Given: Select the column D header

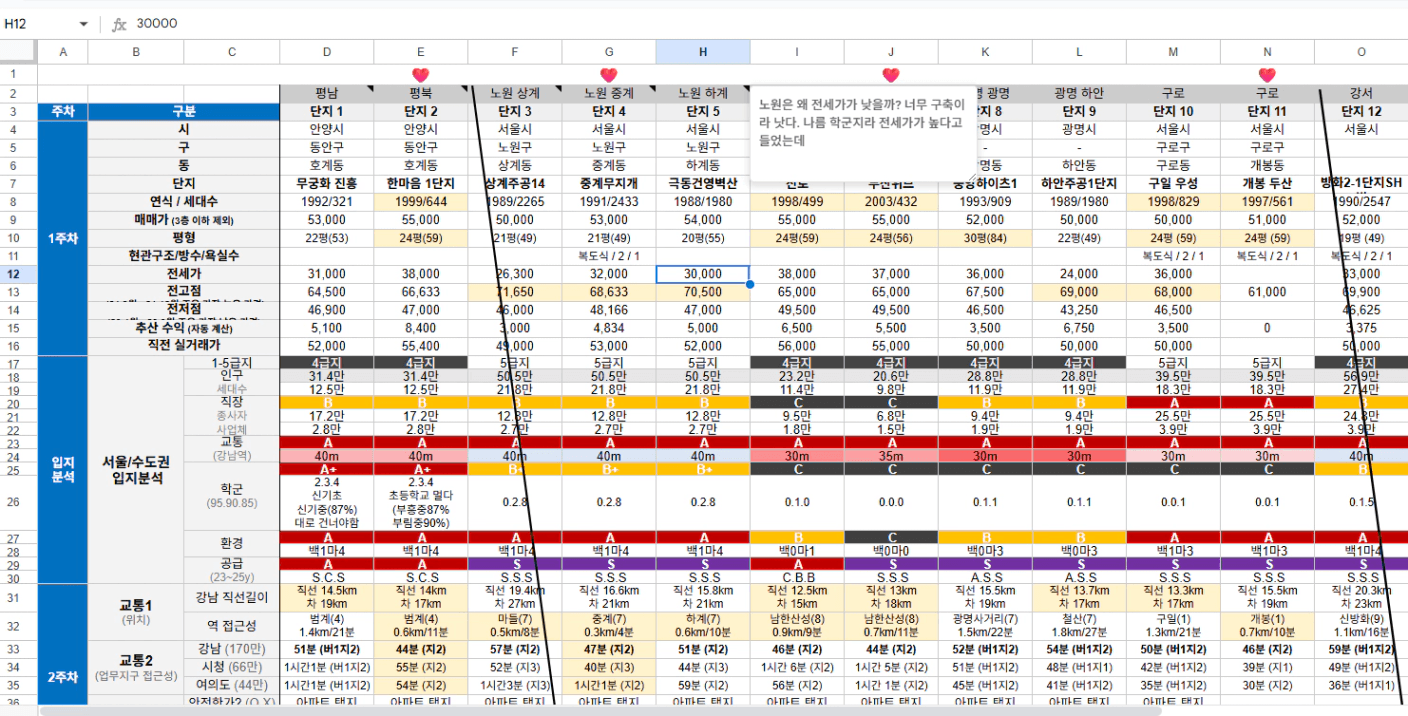Looking at the screenshot, I should (x=326, y=52).
